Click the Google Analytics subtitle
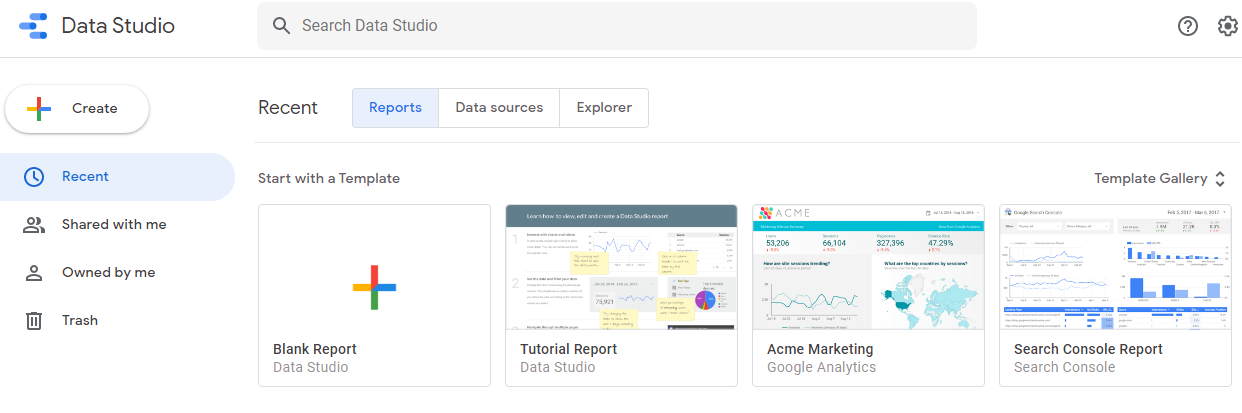Image resolution: width=1242 pixels, height=413 pixels. 822,367
